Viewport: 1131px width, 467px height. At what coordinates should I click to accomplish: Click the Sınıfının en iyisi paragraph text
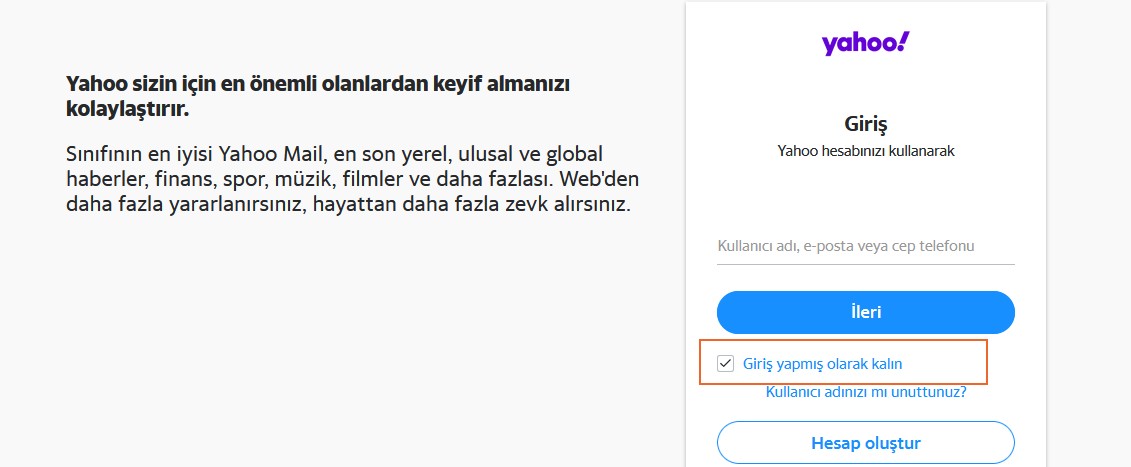coord(352,179)
